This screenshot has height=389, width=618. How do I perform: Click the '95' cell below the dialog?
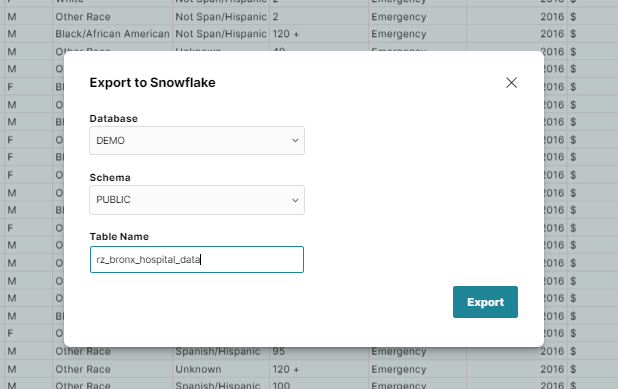click(319, 351)
